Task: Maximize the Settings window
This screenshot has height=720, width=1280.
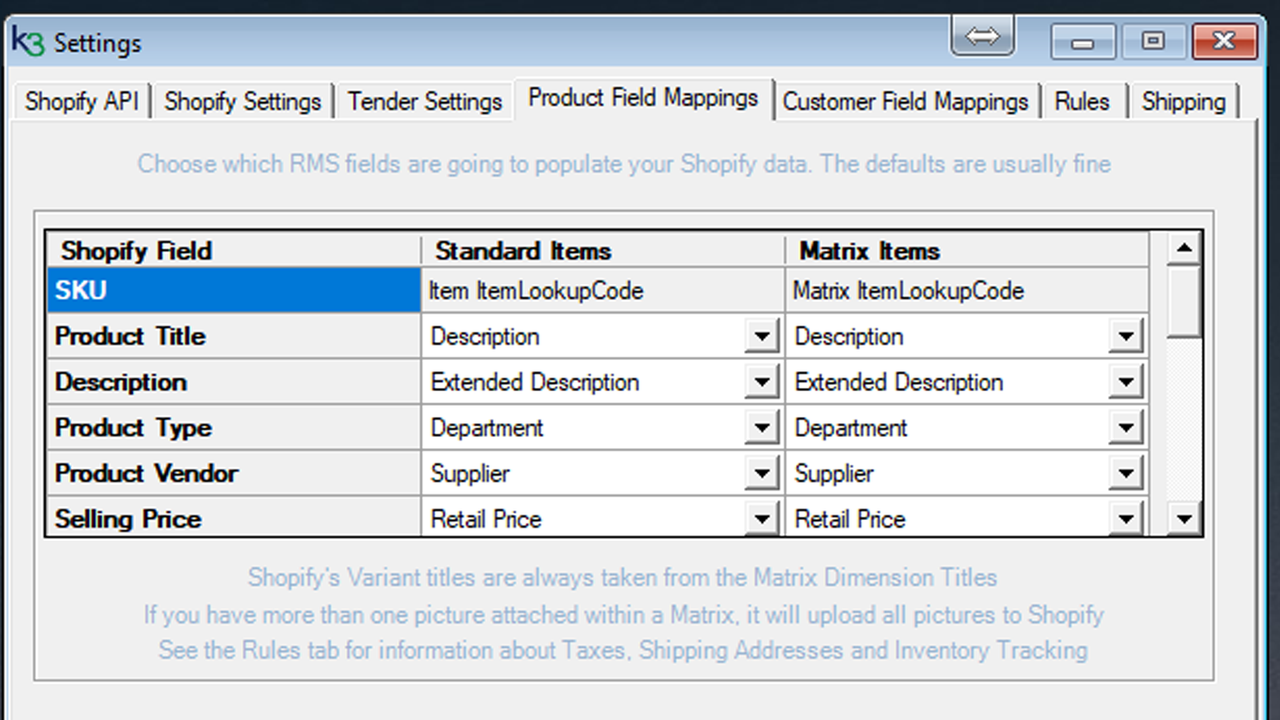Action: 1153,41
